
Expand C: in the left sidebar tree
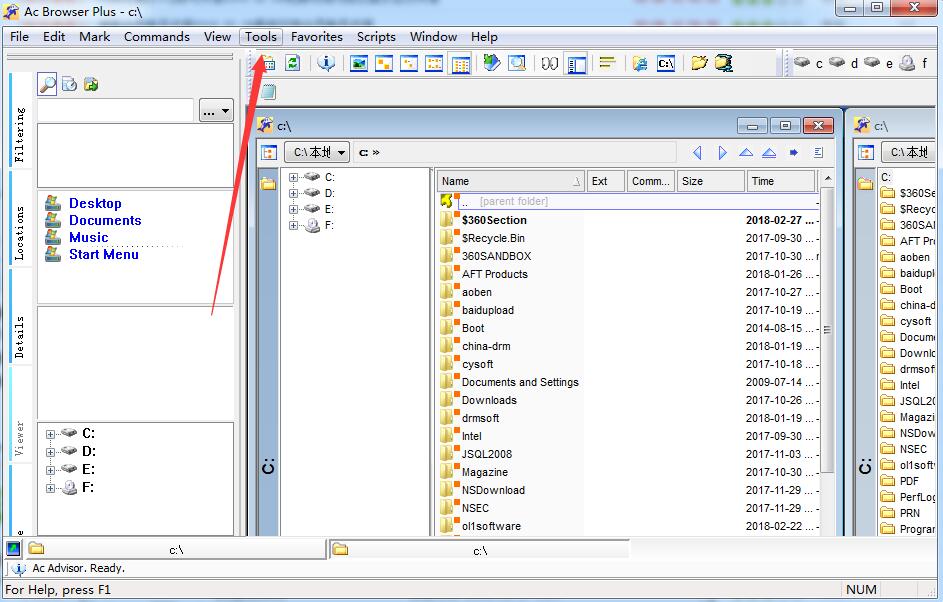[51, 434]
